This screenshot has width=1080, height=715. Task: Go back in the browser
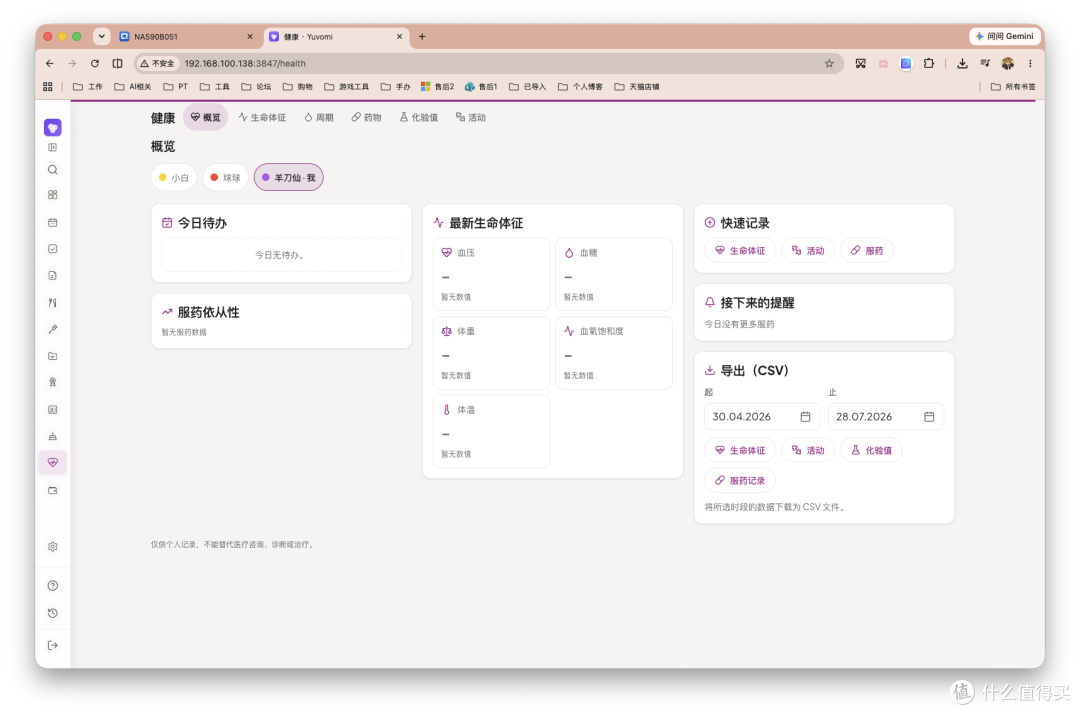coord(50,63)
